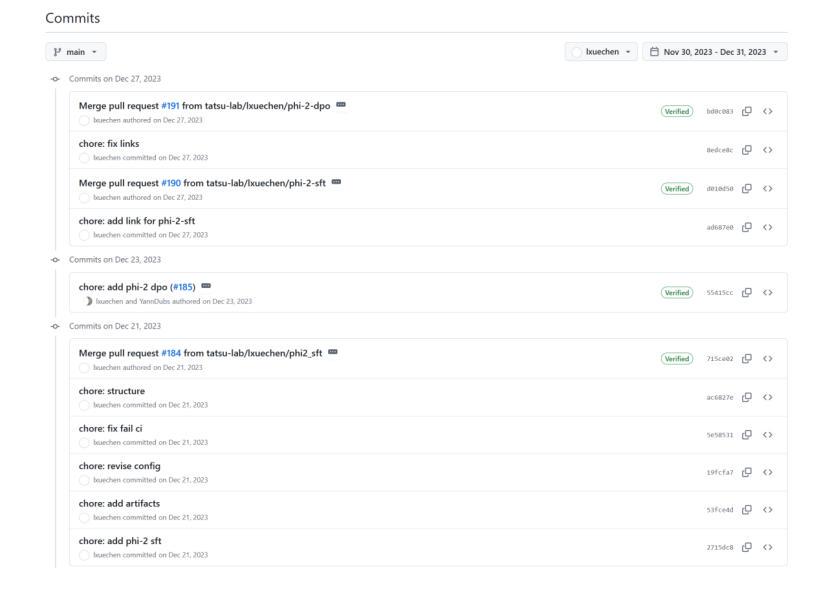
Task: Open commit hash 715ce02
Action: pos(719,359)
